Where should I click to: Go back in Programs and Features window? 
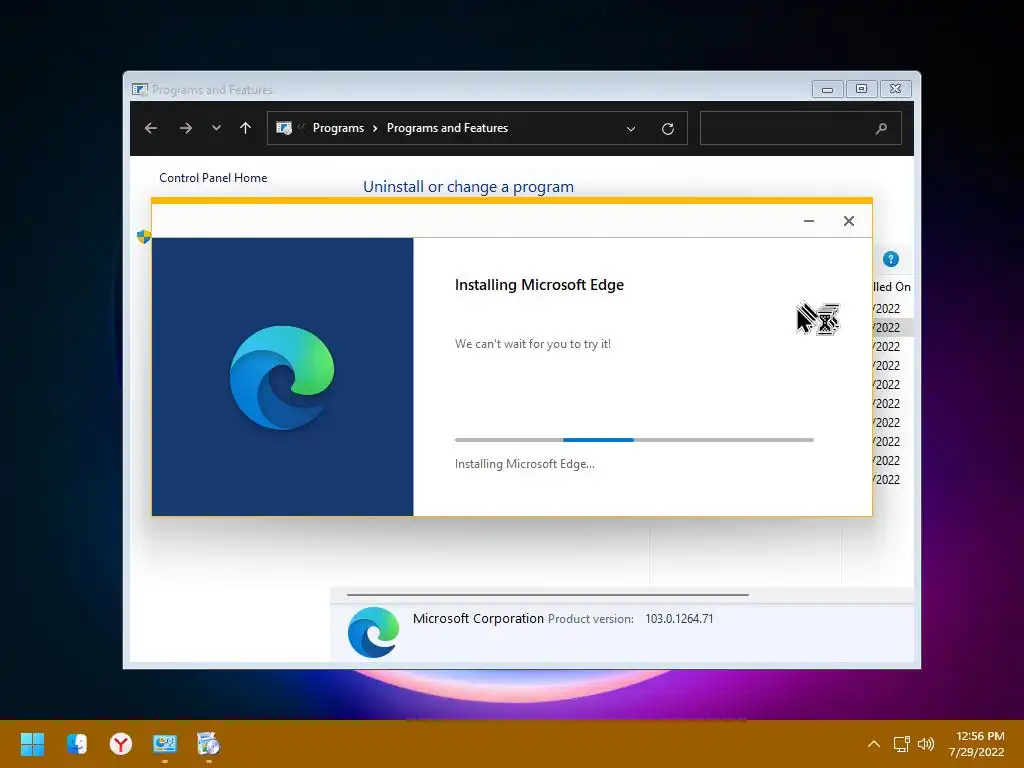point(151,128)
